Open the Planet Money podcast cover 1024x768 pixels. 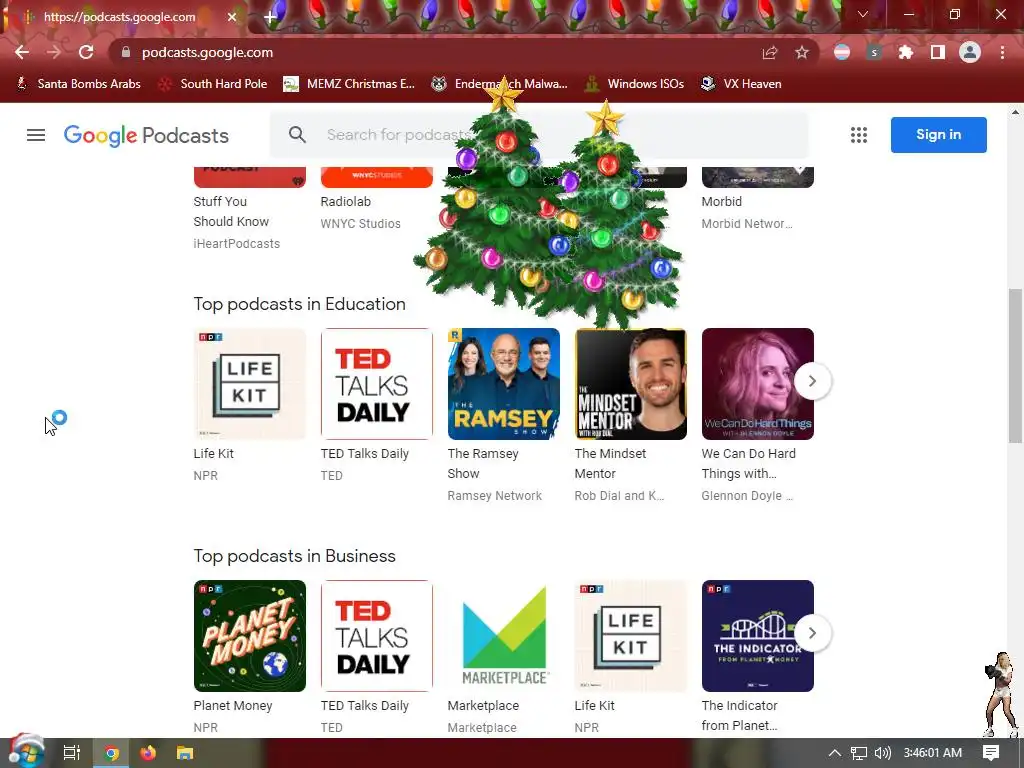pyautogui.click(x=249, y=636)
